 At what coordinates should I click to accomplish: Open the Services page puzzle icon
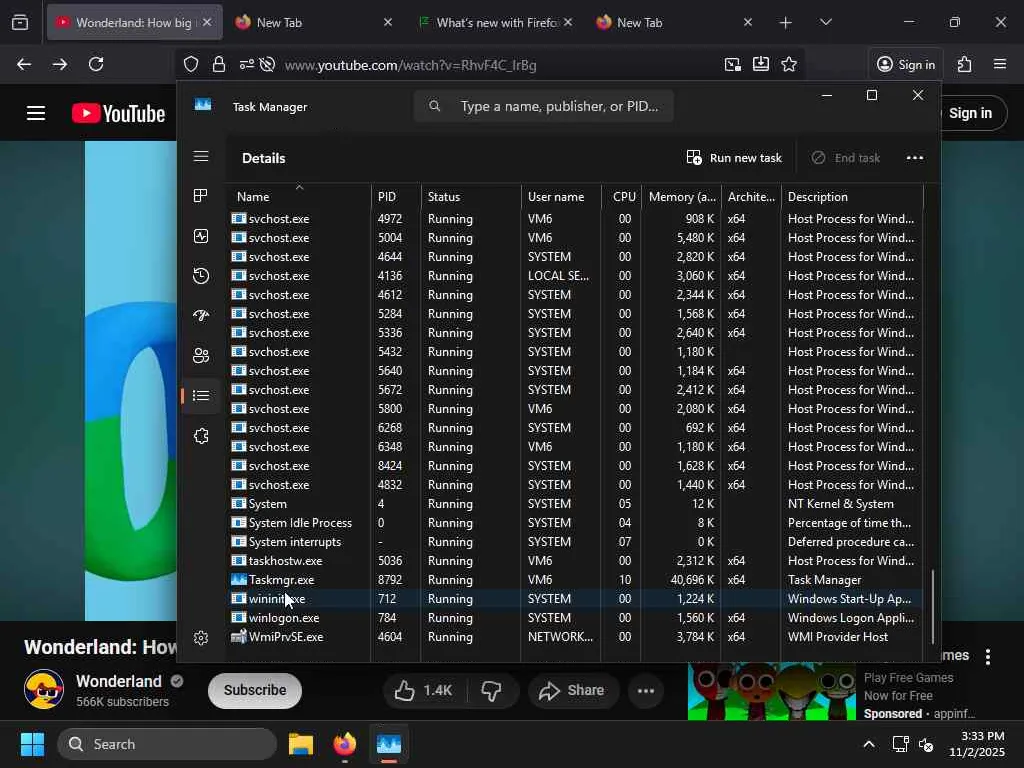click(x=201, y=436)
